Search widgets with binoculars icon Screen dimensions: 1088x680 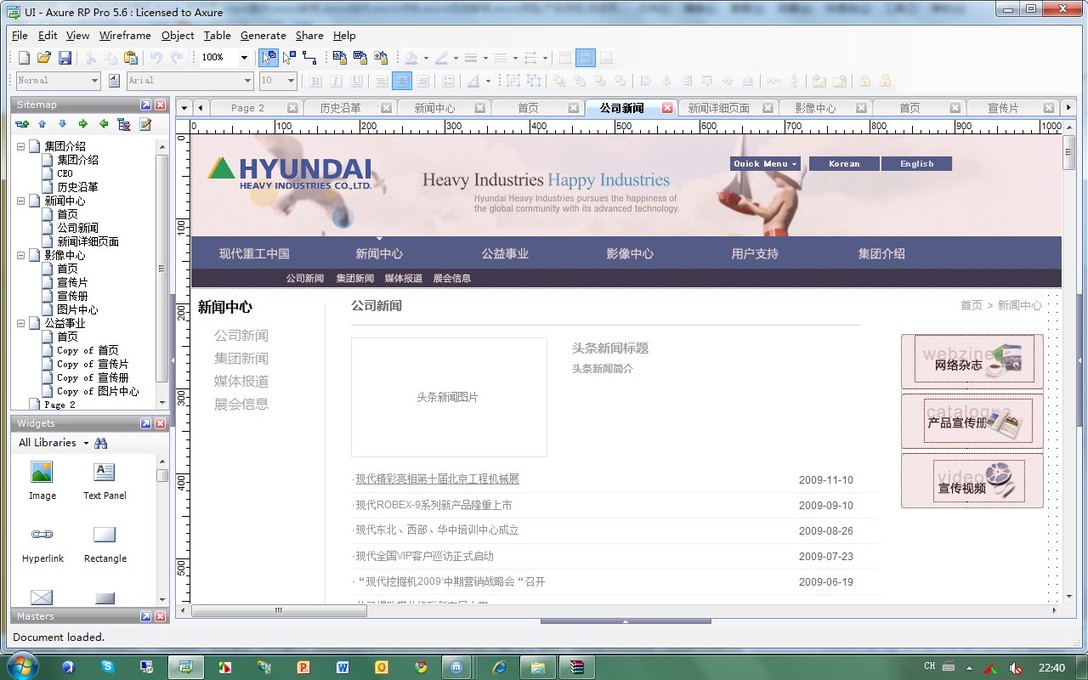[101, 443]
